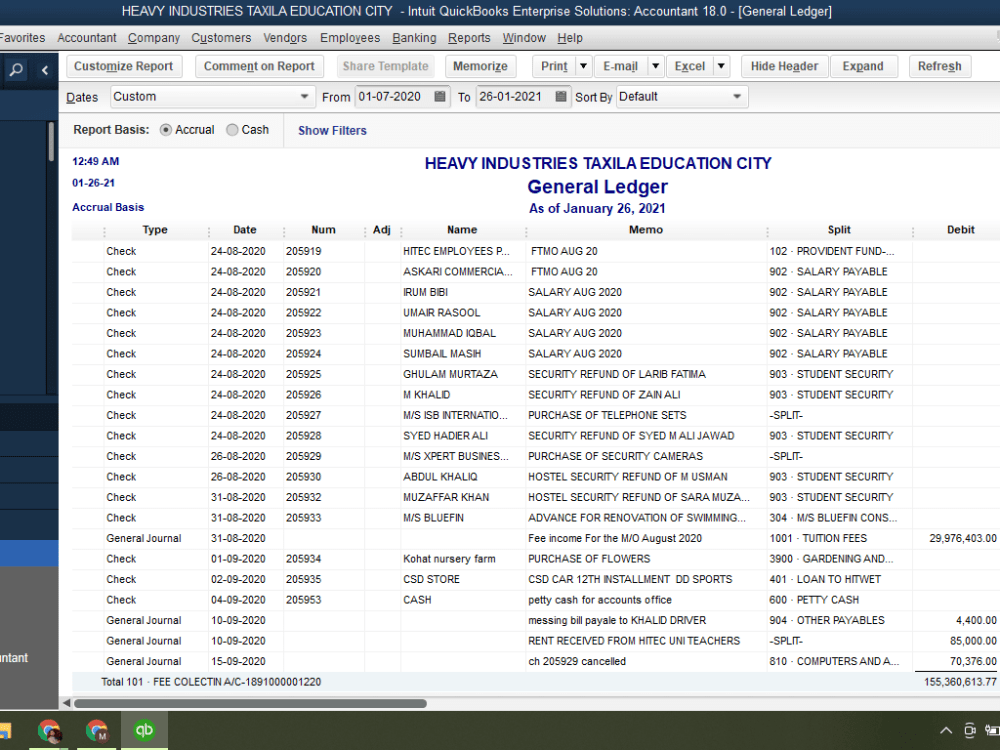The image size is (1000, 750).
Task: Click the E-mail button
Action: pyautogui.click(x=621, y=66)
